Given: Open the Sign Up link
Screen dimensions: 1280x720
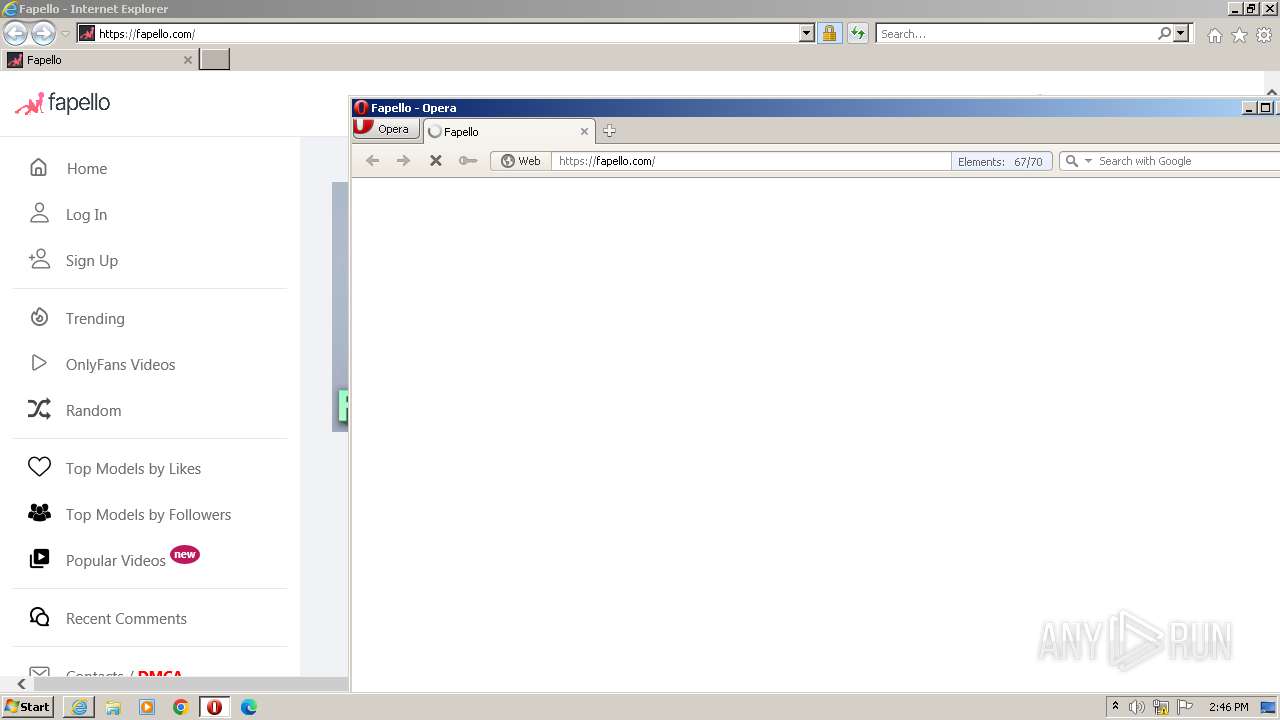Looking at the screenshot, I should coord(92,260).
